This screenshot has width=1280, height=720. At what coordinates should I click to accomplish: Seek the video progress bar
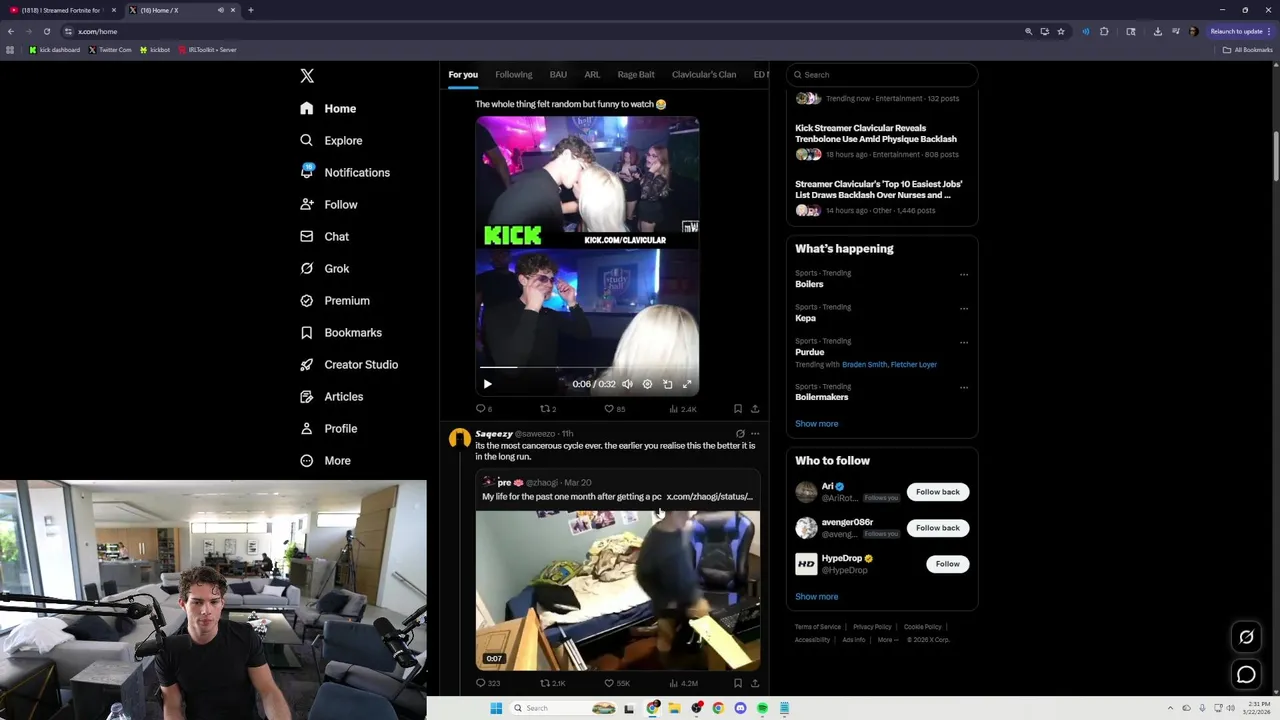(587, 368)
